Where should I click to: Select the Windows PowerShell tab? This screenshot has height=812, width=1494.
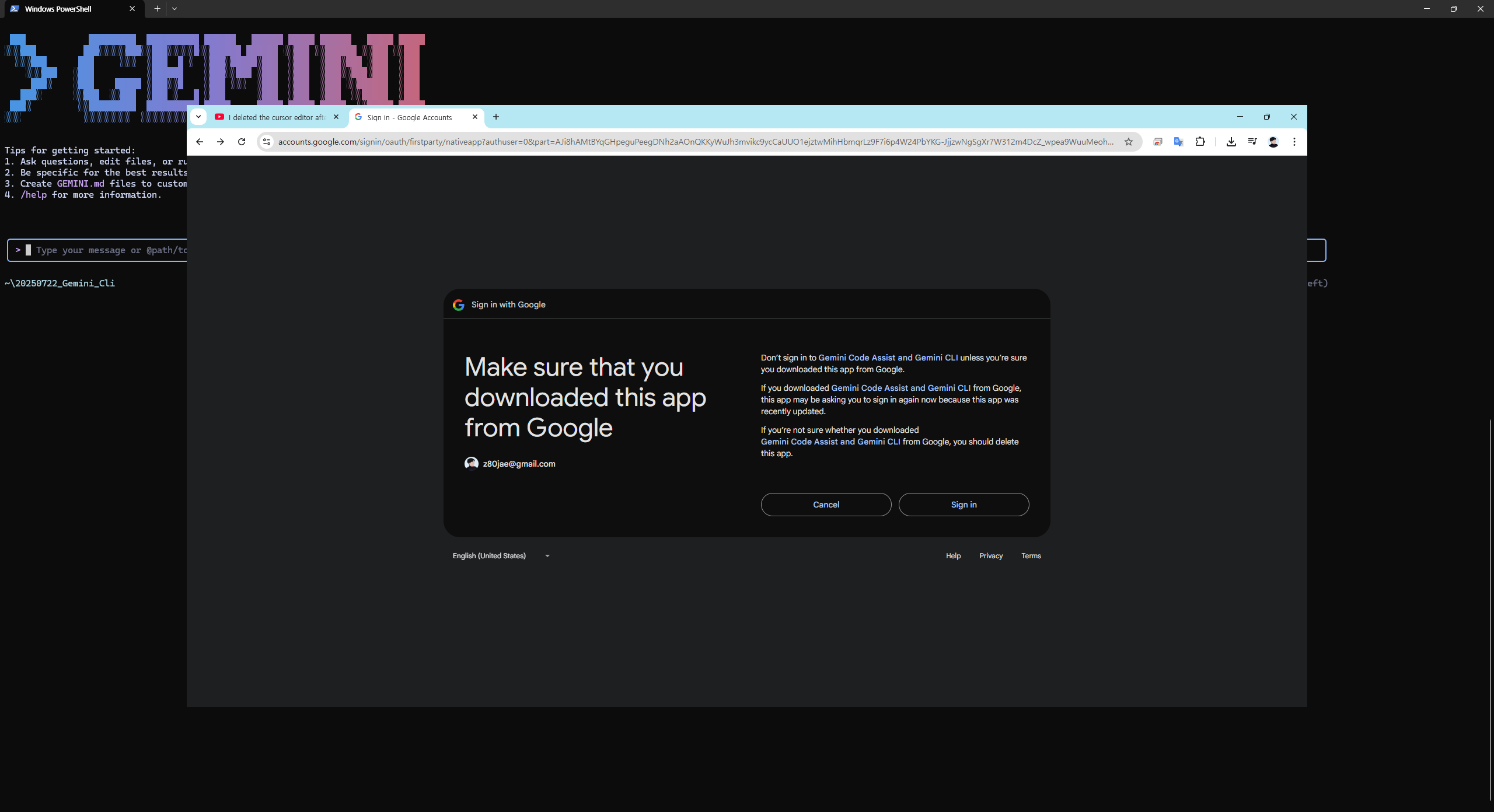coord(58,9)
